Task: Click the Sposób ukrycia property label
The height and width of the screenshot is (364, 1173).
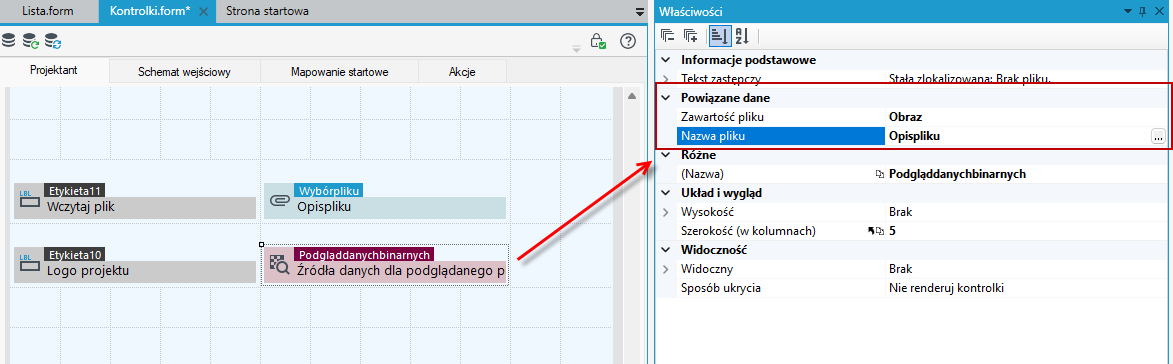Action: pyautogui.click(x=720, y=288)
